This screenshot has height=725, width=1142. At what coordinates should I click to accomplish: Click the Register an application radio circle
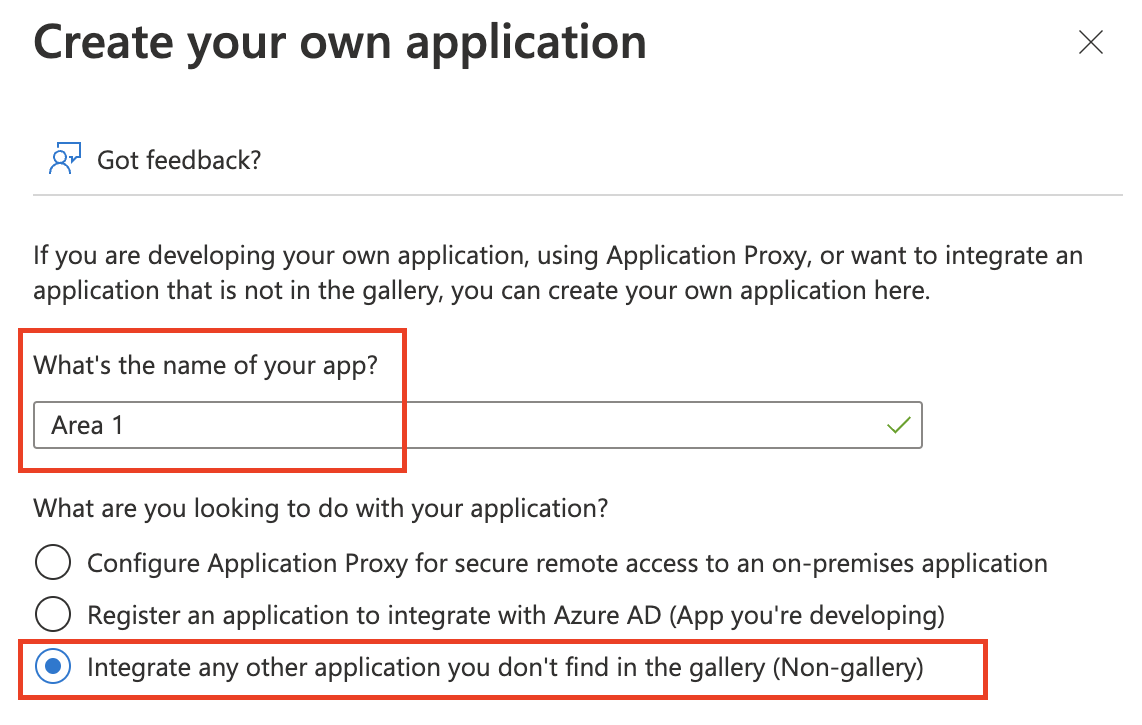click(52, 615)
